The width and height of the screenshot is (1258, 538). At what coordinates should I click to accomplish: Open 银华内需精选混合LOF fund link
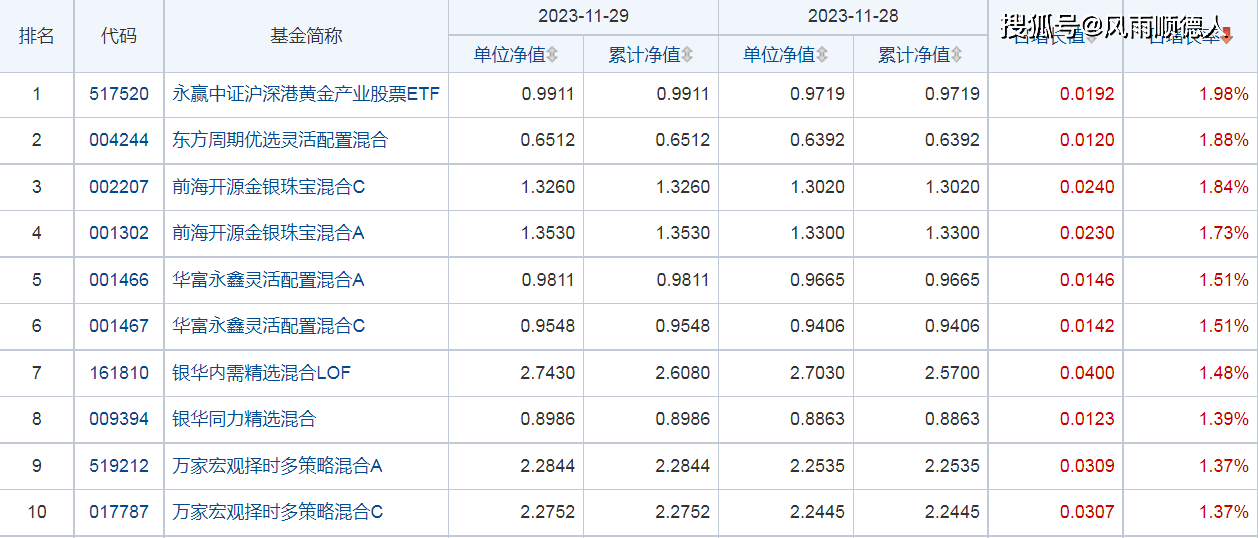[x=262, y=373]
